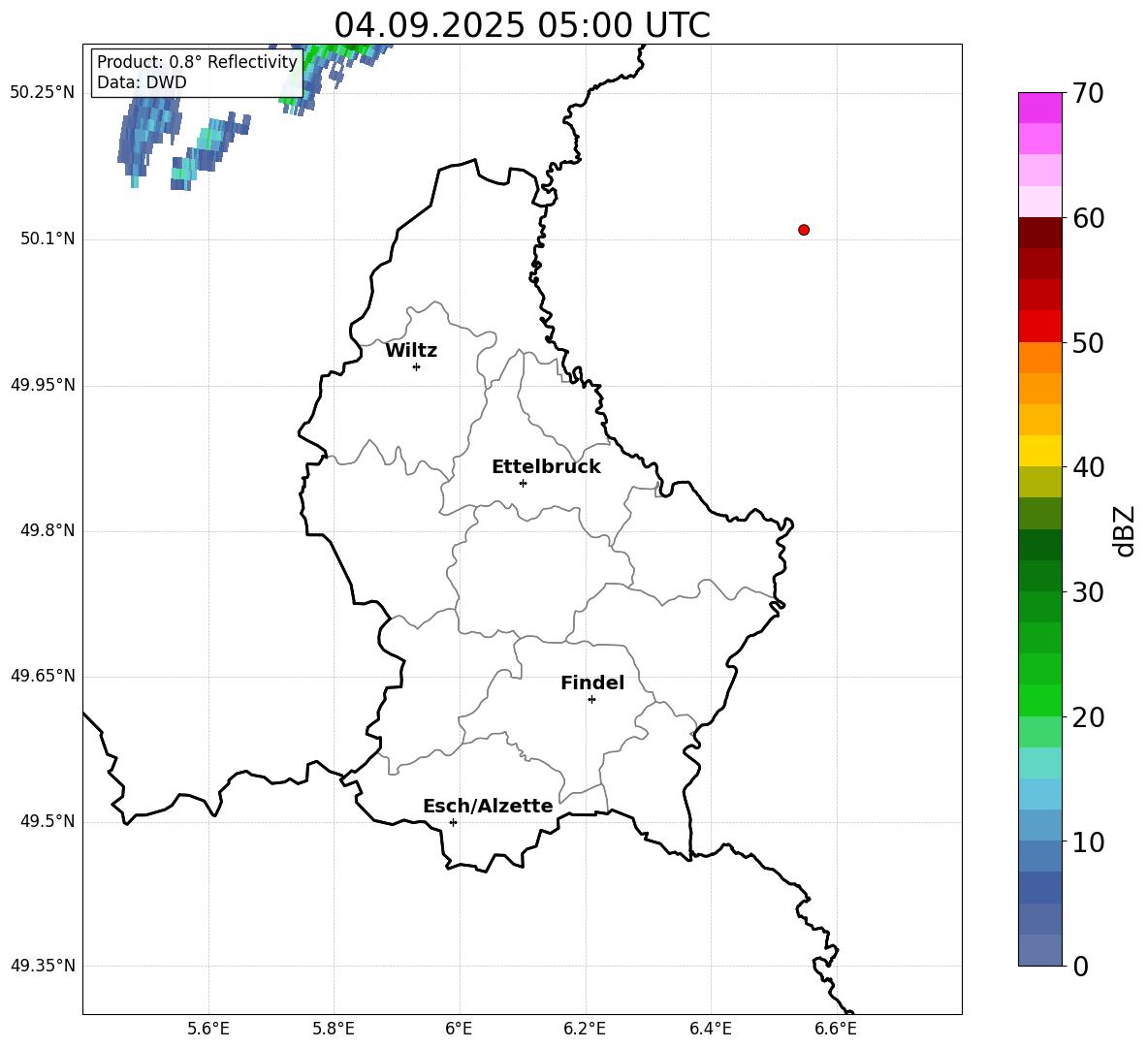
Task: Click the red dot marker east of Luxembourg
Action: pyautogui.click(x=804, y=230)
